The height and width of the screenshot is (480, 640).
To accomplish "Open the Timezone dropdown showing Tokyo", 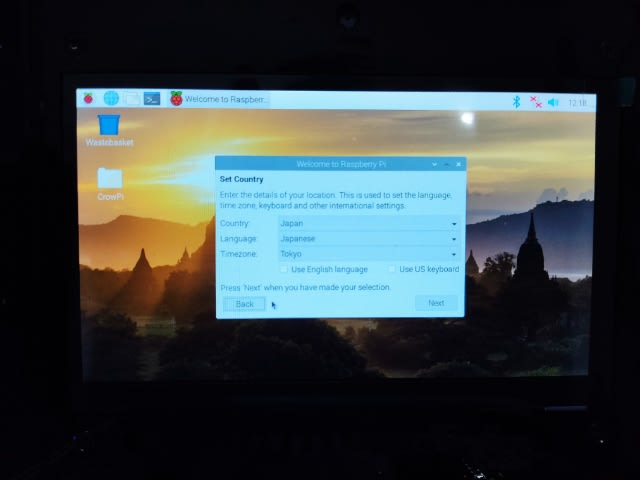I will [x=369, y=254].
